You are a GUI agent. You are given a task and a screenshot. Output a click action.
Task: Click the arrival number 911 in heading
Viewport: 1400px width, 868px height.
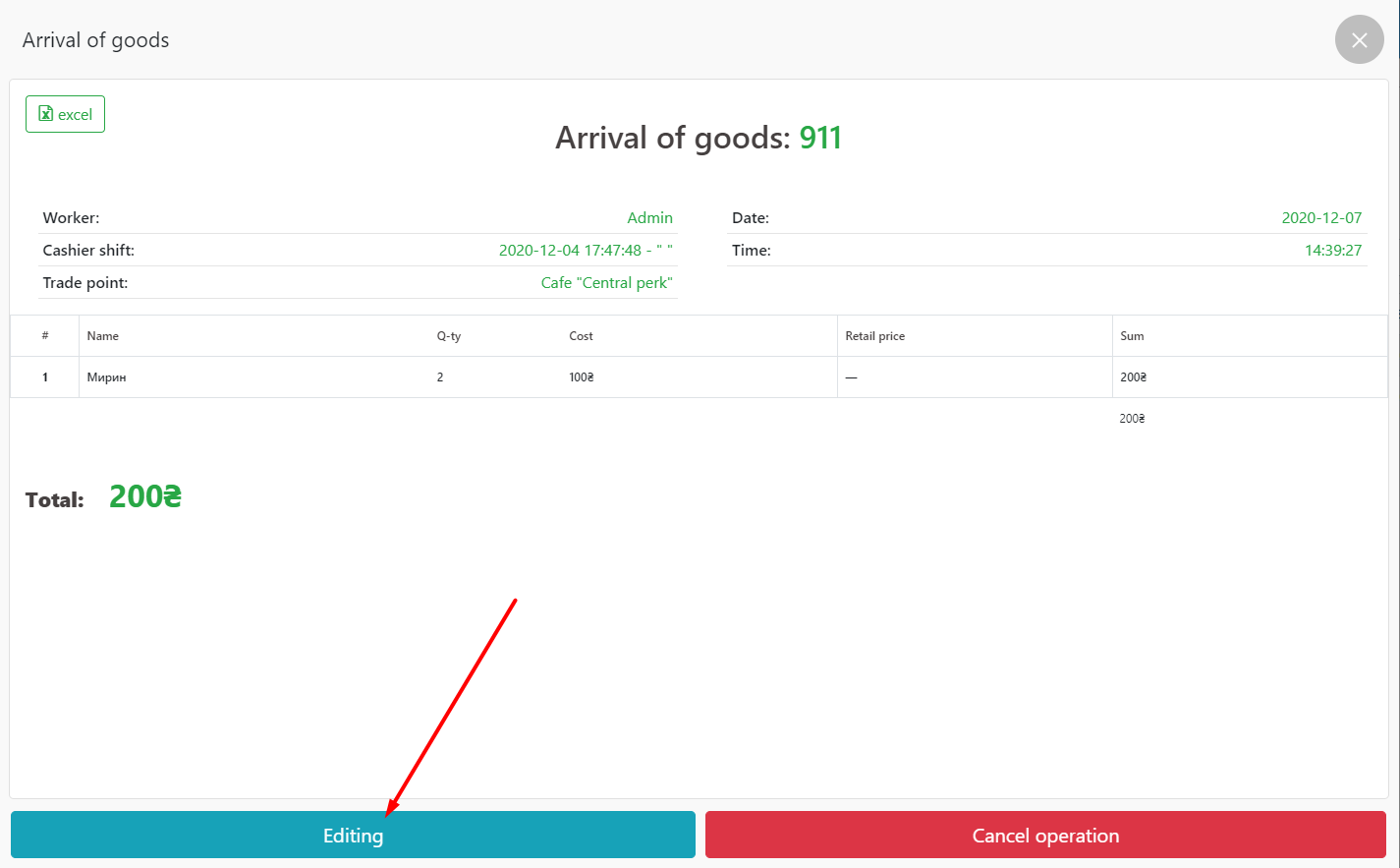pos(820,138)
